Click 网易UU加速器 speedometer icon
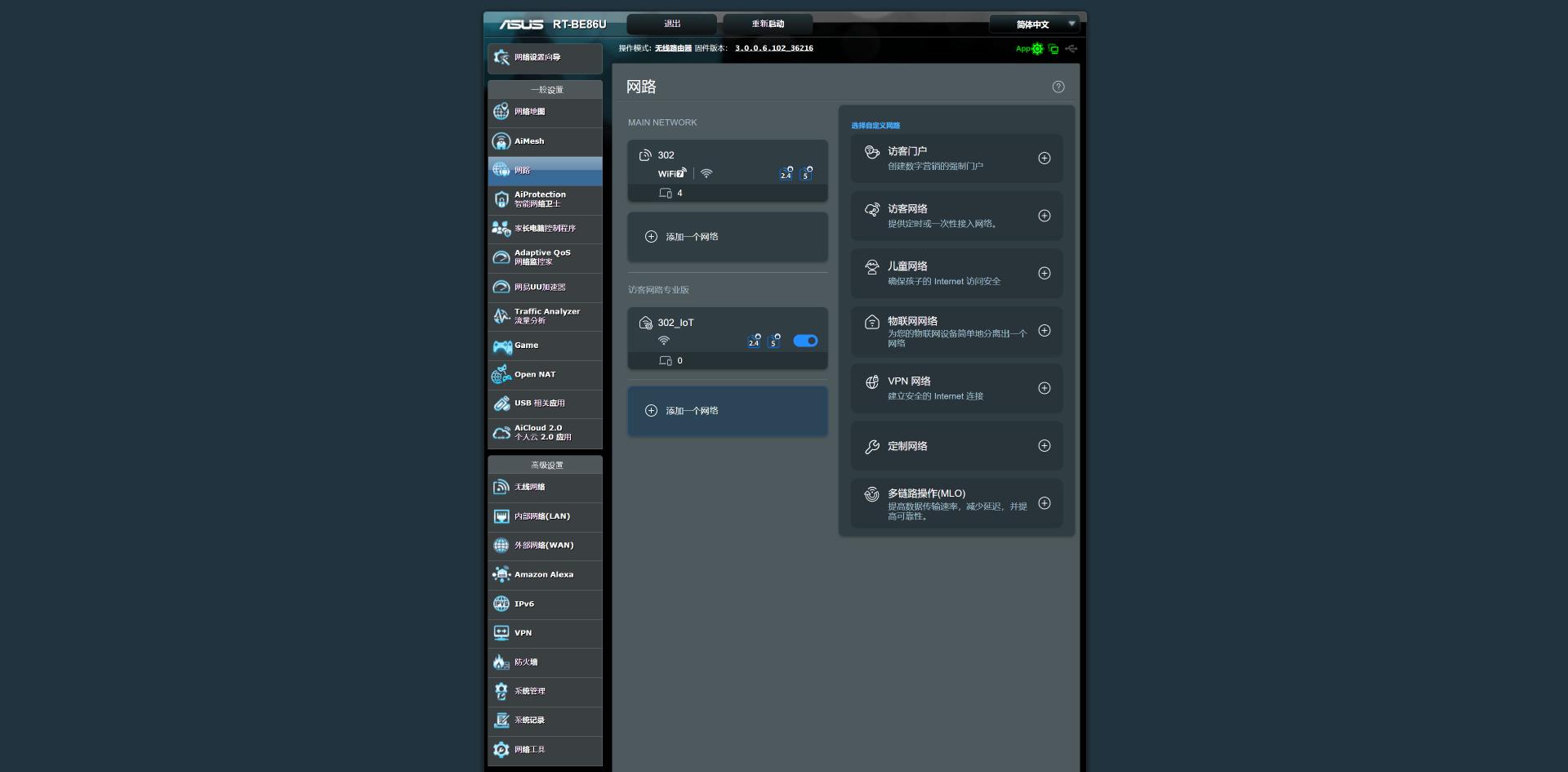The image size is (1568, 772). click(501, 287)
